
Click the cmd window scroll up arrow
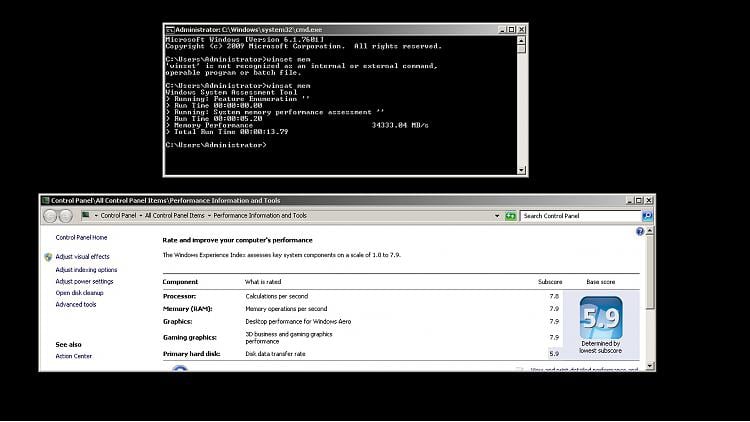click(x=521, y=40)
